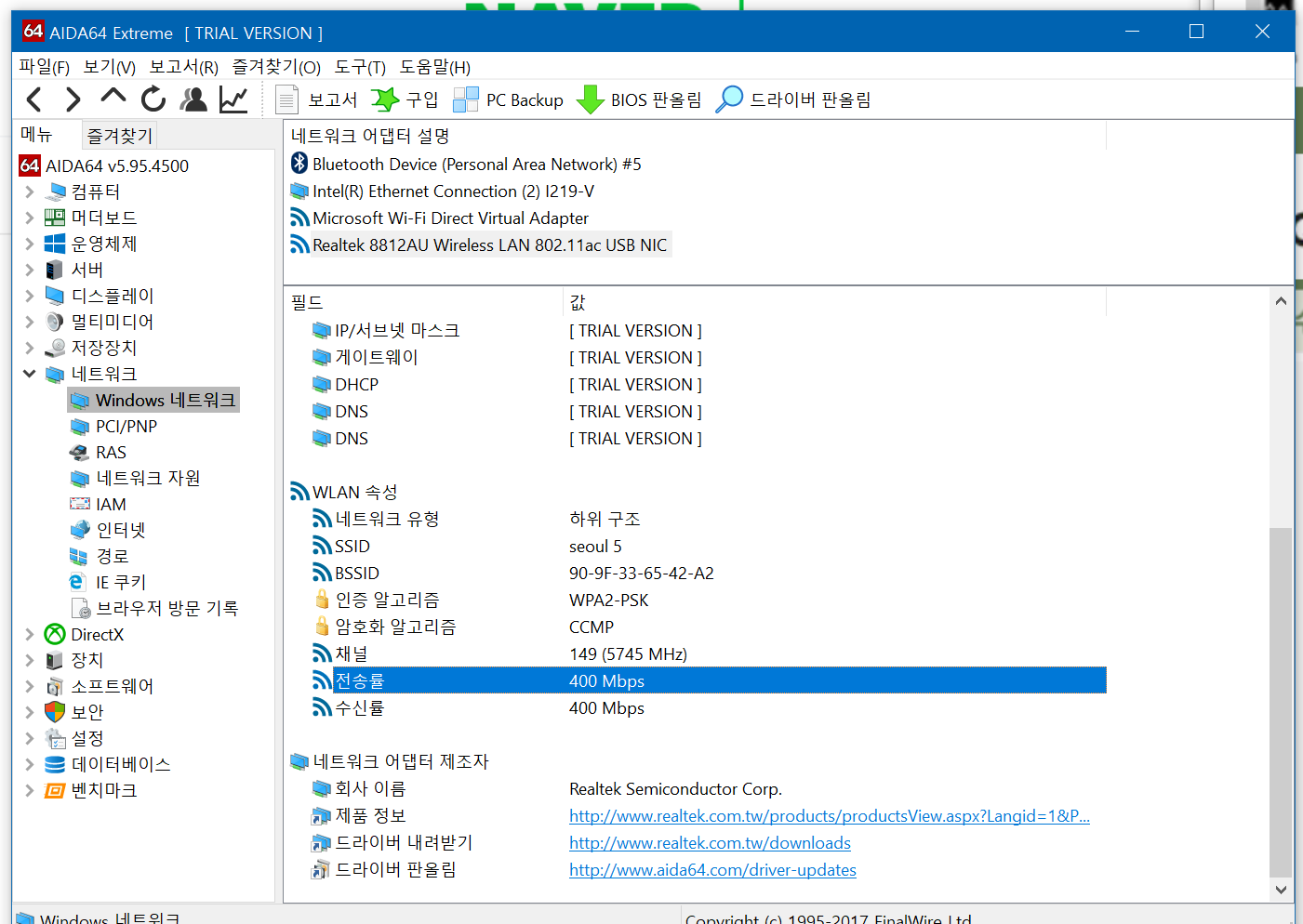Open the 파일(F) menu
The height and width of the screenshot is (924, 1303).
pyautogui.click(x=44, y=67)
